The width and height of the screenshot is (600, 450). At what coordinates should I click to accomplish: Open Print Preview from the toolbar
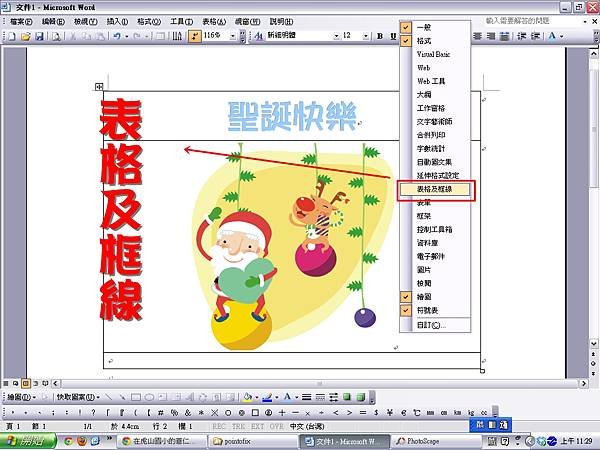(57, 36)
